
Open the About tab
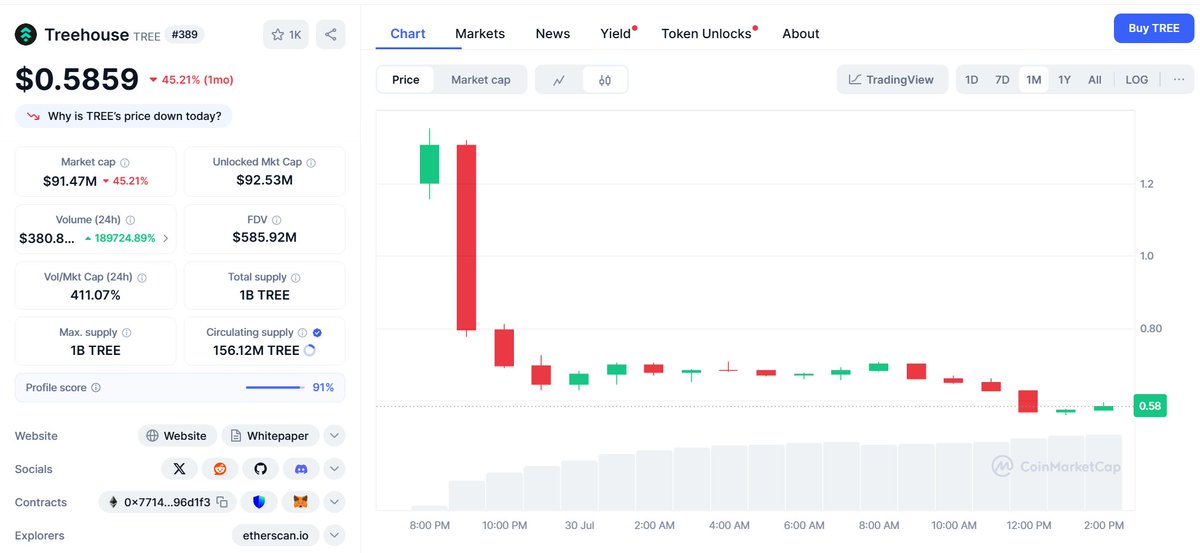(x=801, y=34)
